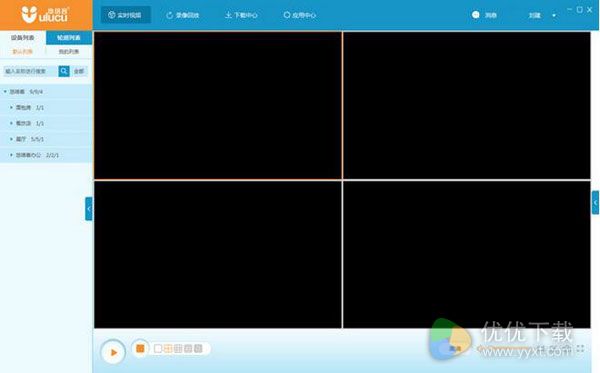Click the fullscreen icon at bottom right
Screen dimensions: 600x373
pyautogui.click(x=580, y=349)
